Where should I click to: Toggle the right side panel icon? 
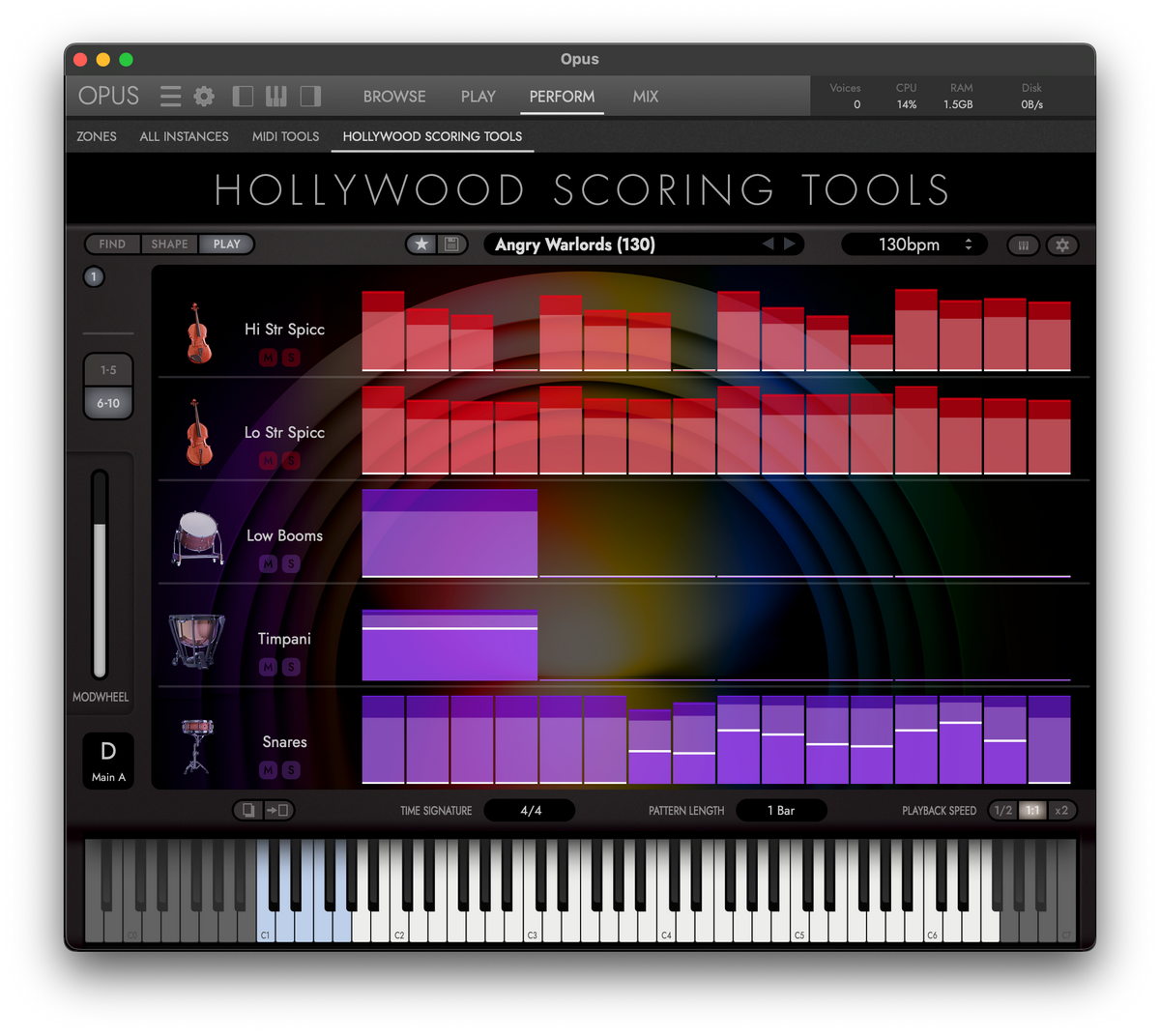310,96
